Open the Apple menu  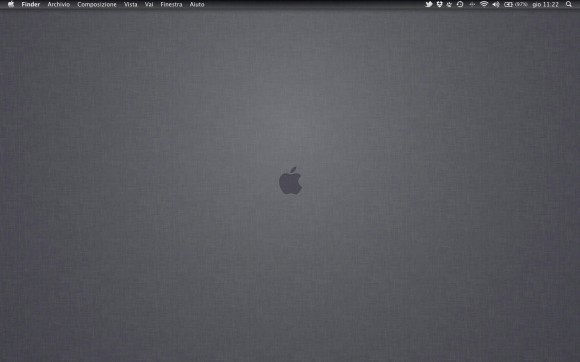tap(11, 4)
